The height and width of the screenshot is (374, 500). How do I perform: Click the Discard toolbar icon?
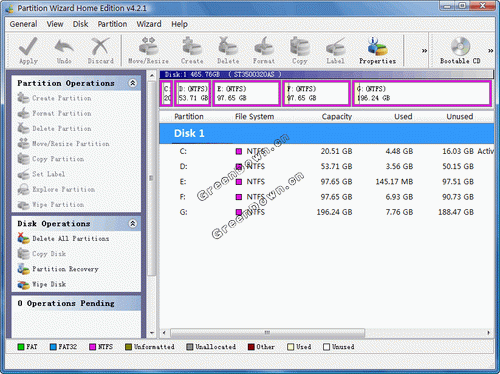[x=100, y=50]
